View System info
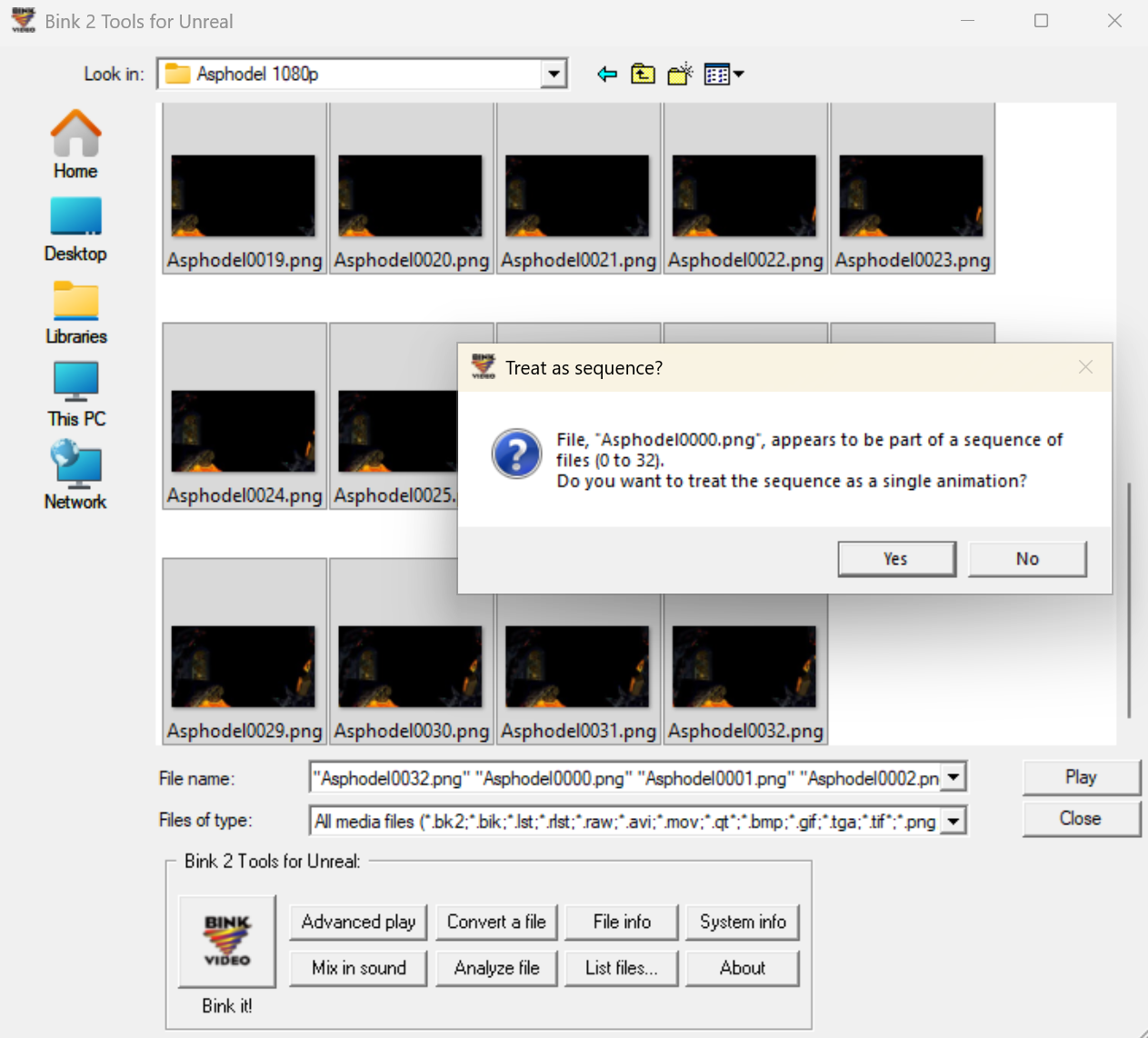 tap(743, 922)
